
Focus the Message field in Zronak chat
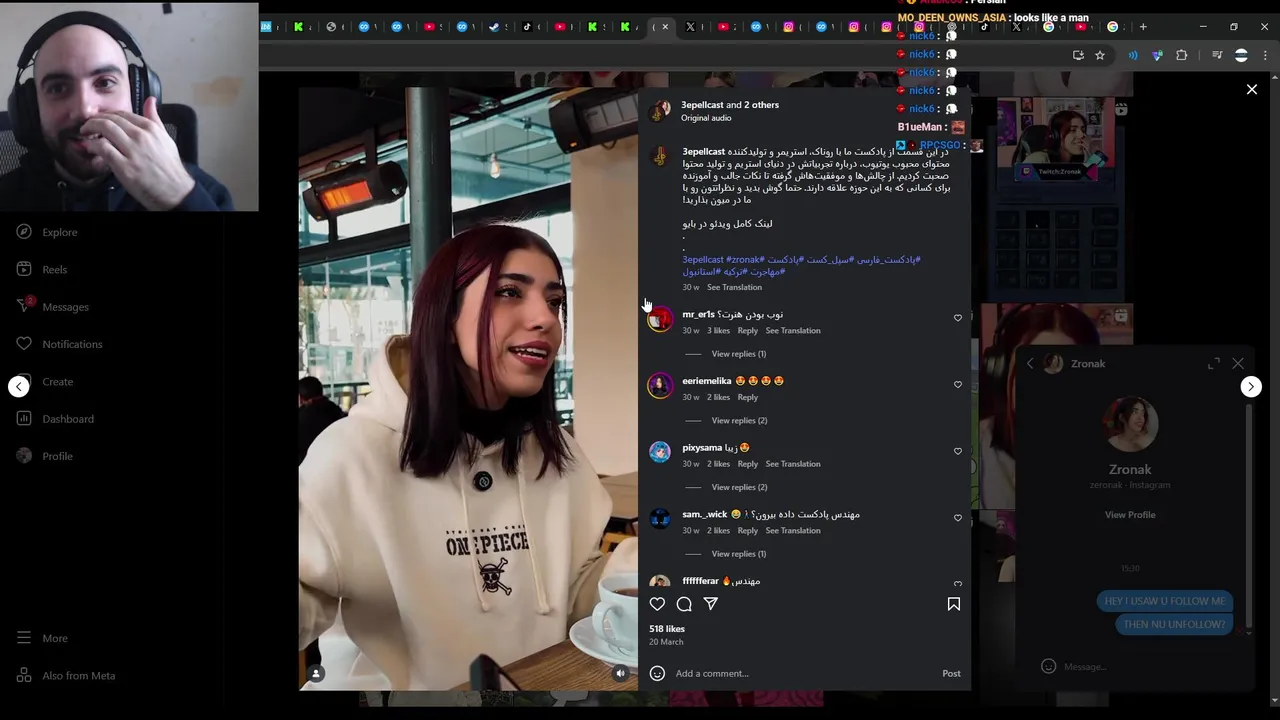1140,667
